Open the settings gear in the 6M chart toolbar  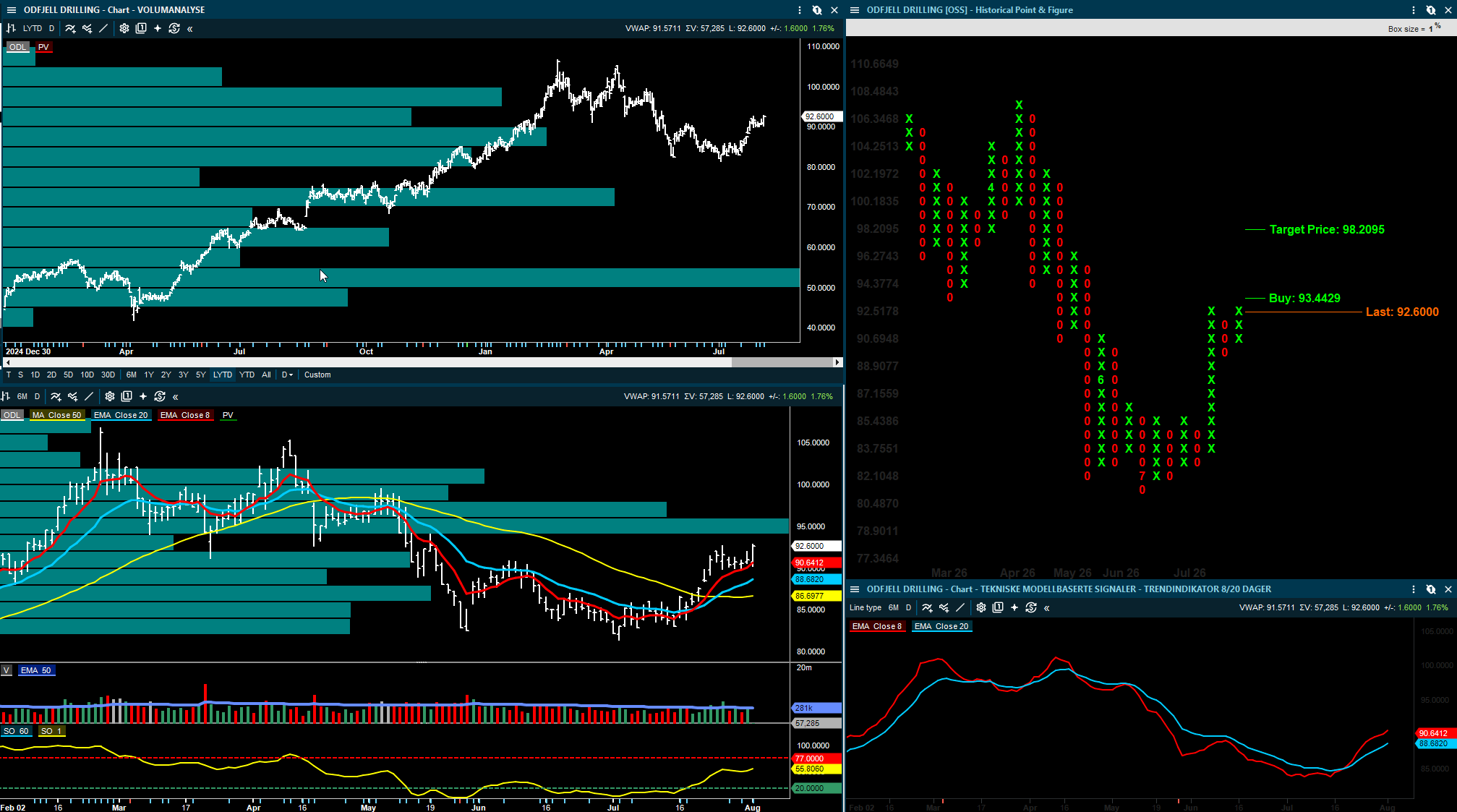(110, 396)
